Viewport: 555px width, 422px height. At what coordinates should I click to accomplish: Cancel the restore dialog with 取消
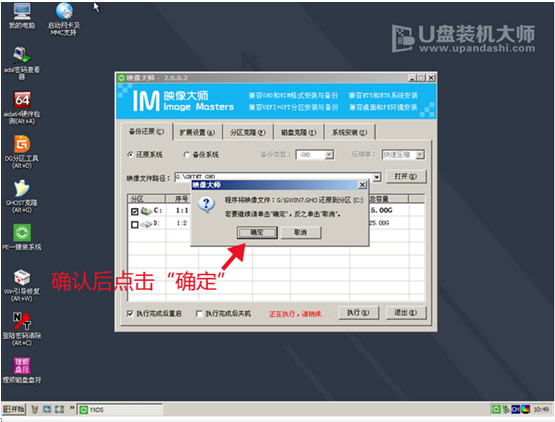[301, 233]
